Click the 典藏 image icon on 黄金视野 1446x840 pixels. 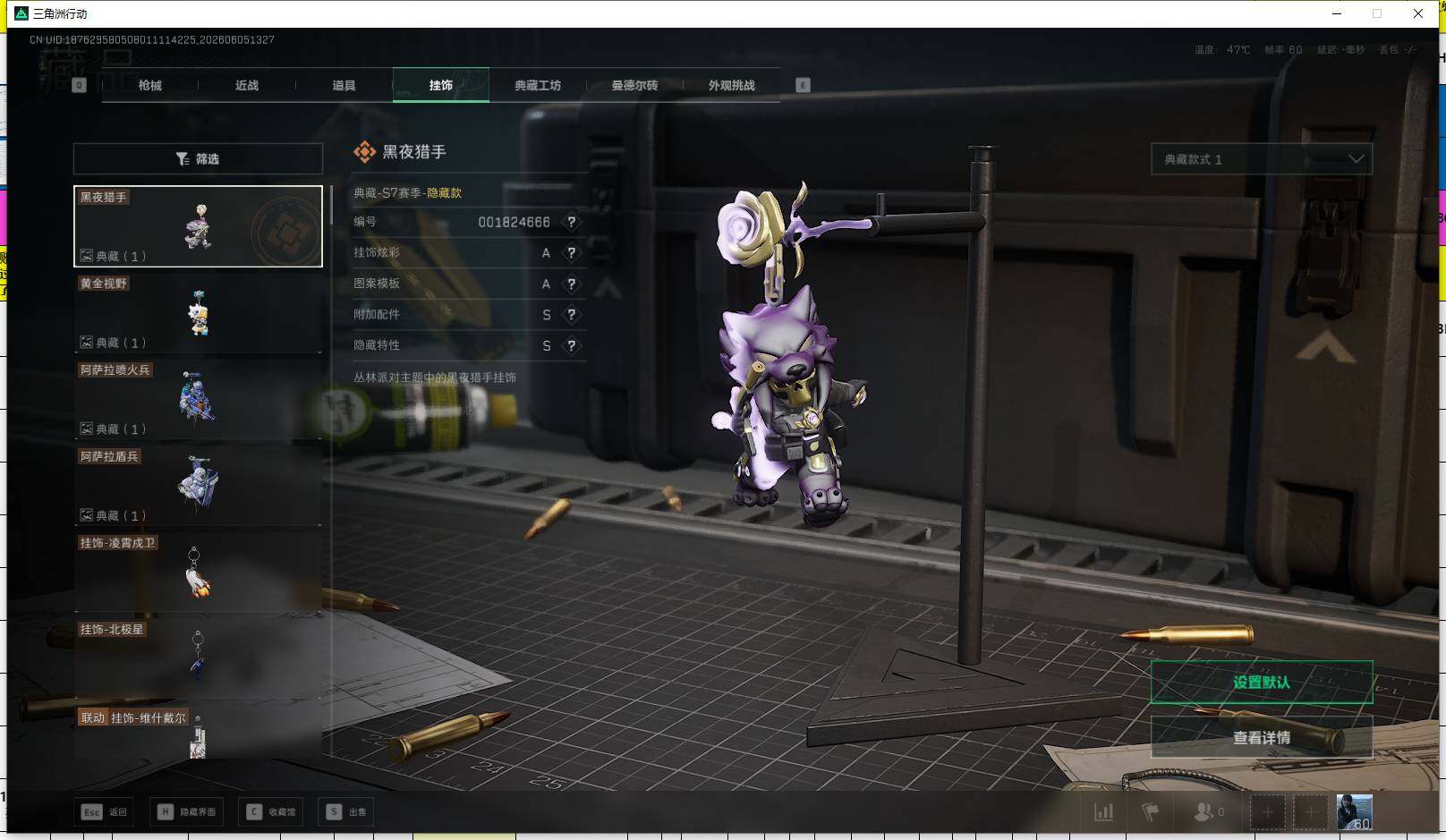tap(87, 343)
